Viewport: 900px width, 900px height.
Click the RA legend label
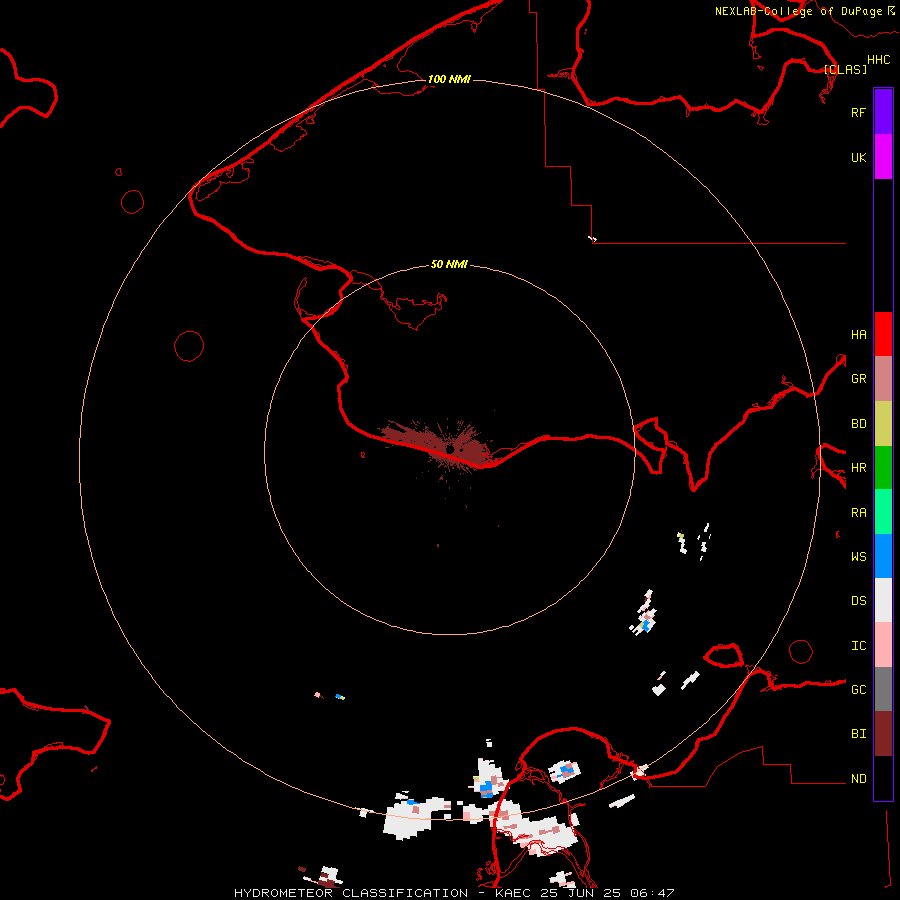click(858, 513)
